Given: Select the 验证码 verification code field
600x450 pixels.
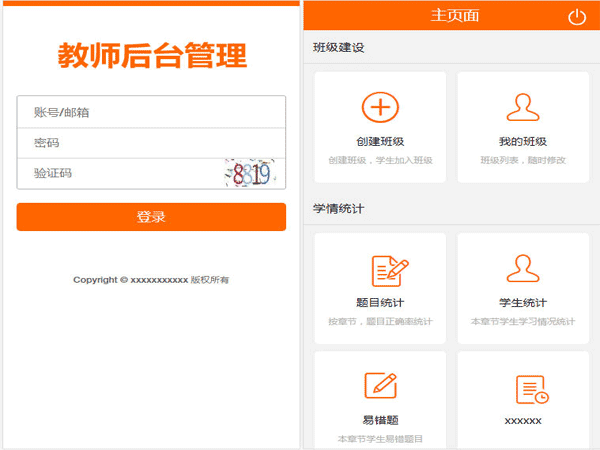Looking at the screenshot, I should [x=120, y=174].
